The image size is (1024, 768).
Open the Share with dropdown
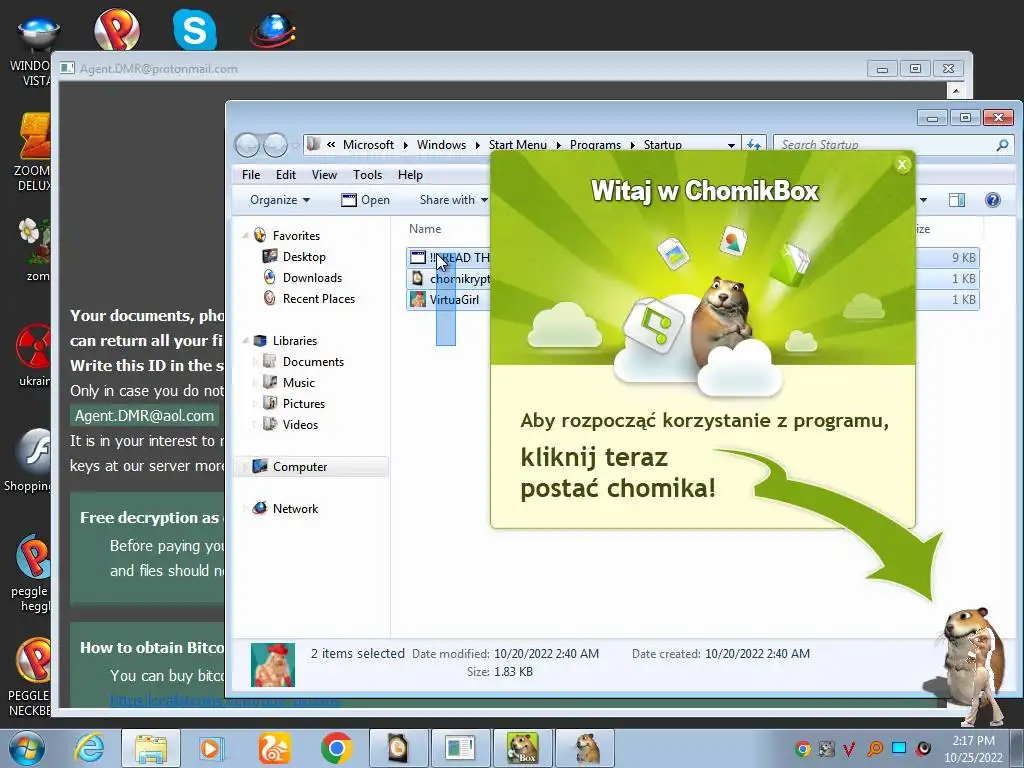453,200
